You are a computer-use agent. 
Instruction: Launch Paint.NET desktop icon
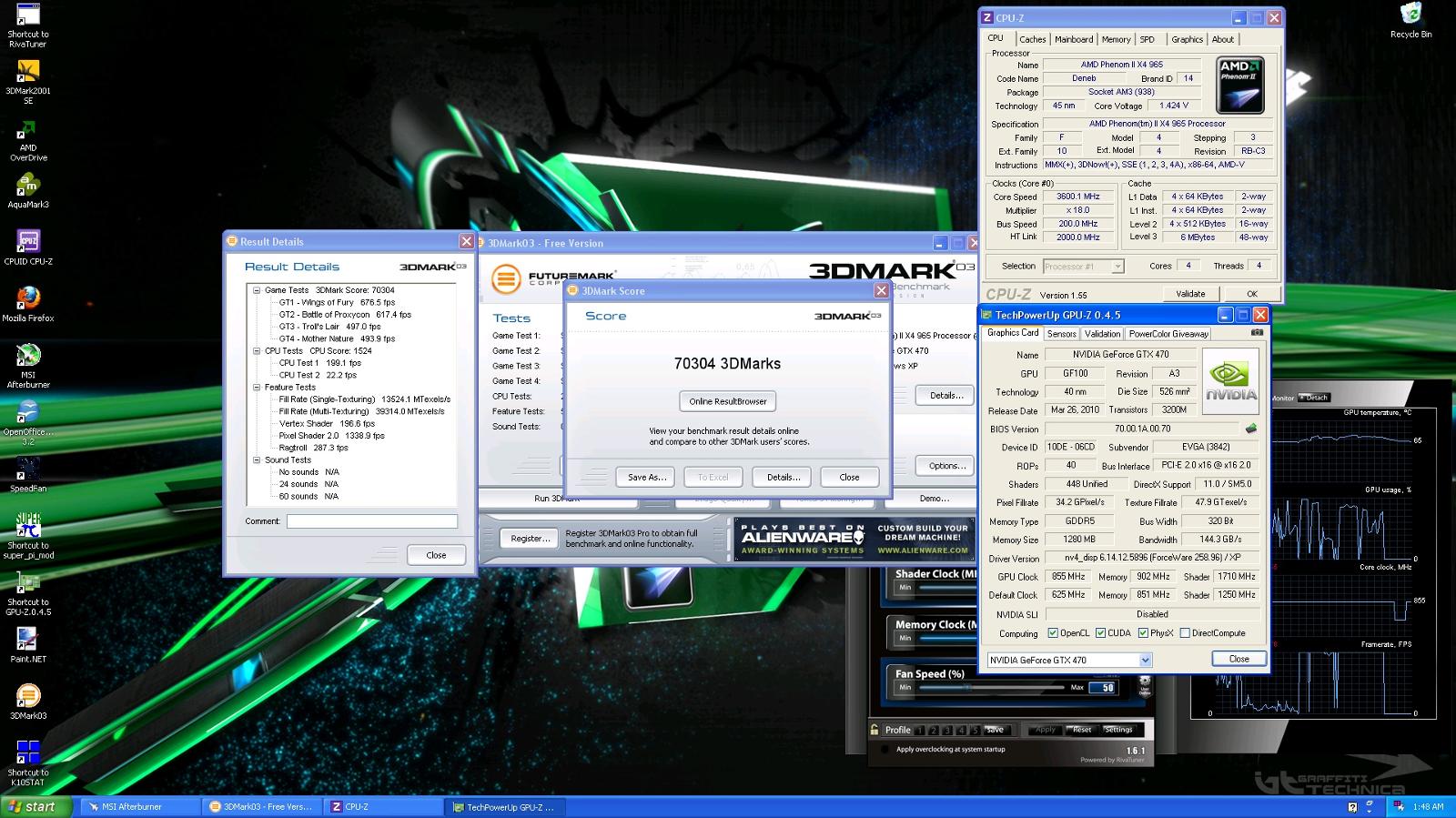[28, 645]
